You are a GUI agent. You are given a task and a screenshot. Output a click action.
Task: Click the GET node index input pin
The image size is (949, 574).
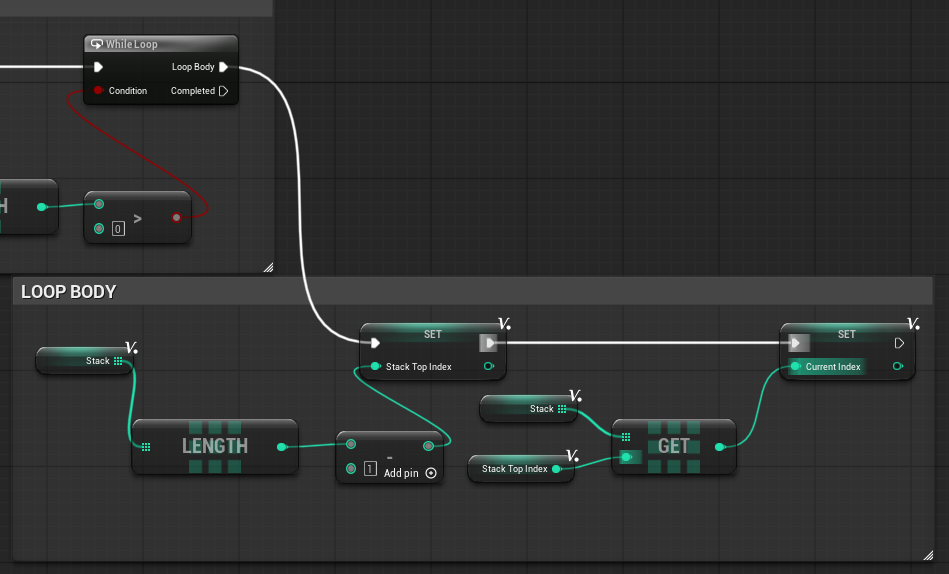(627, 457)
